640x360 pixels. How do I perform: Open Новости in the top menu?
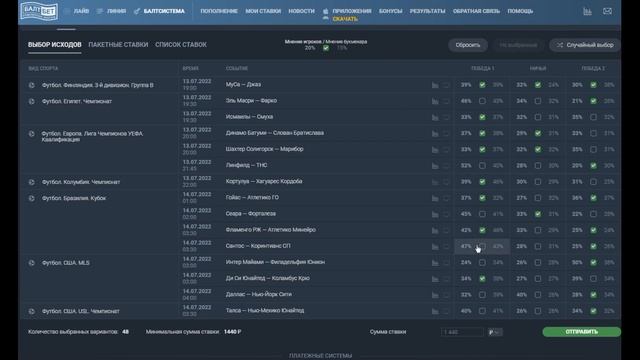click(302, 11)
